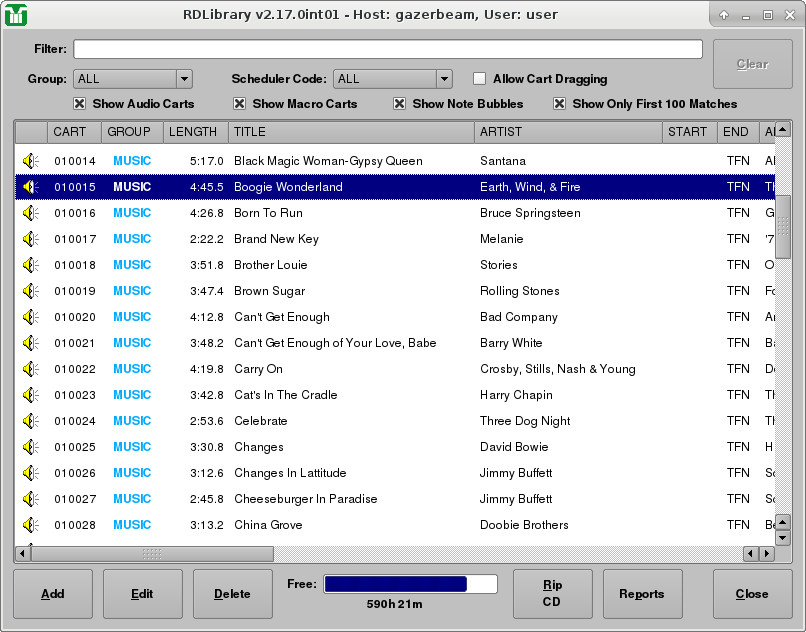This screenshot has width=806, height=632.
Task: Enable Allow Cart Dragging checkbox
Action: [x=480, y=79]
